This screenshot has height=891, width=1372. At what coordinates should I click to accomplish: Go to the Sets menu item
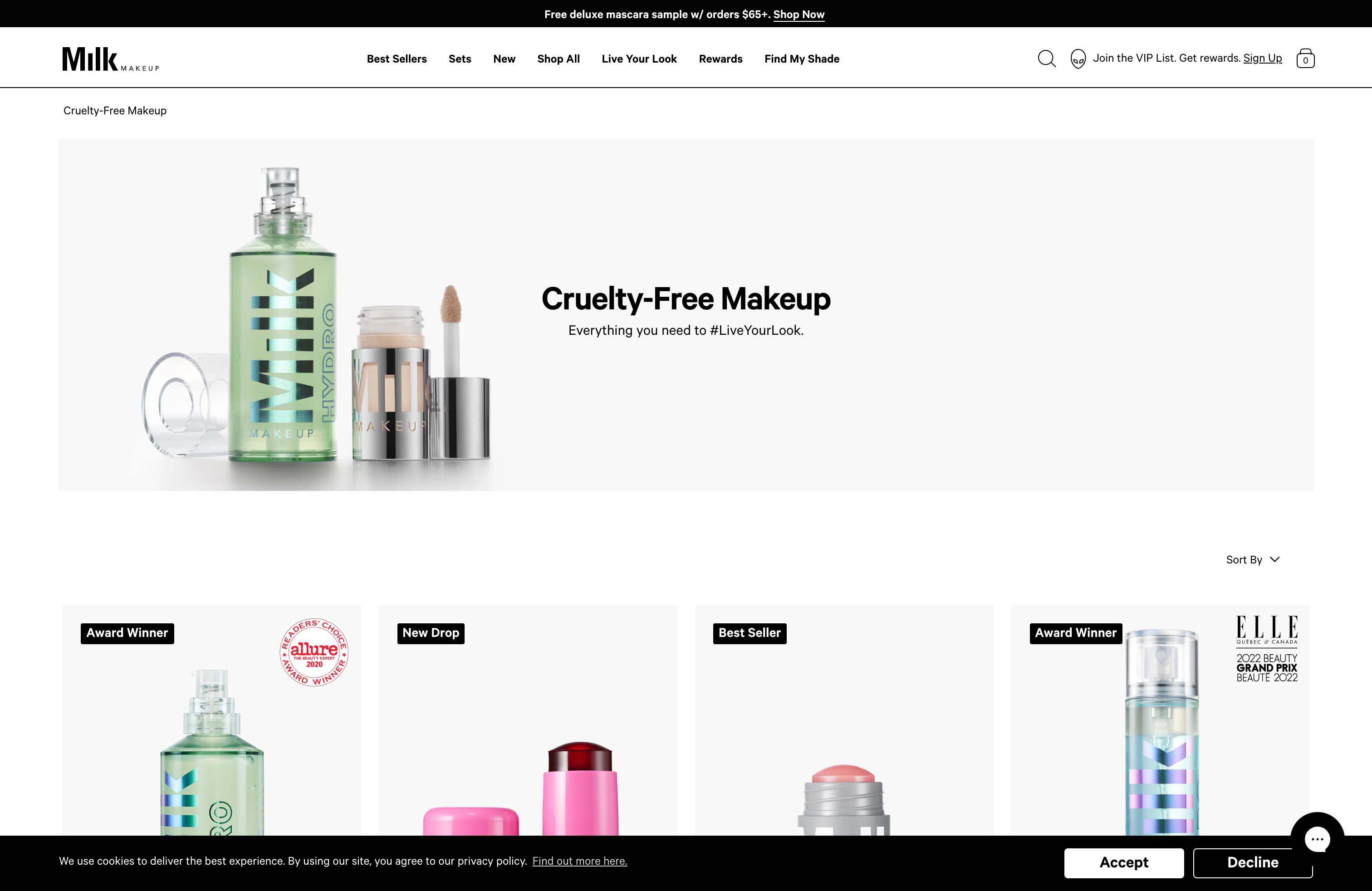(460, 59)
